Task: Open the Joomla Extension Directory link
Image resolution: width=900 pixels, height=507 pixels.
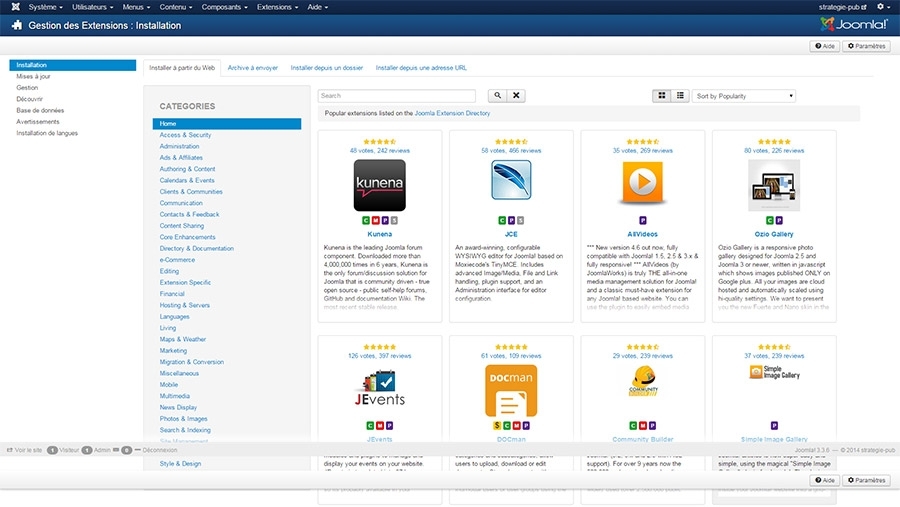Action: (452, 113)
